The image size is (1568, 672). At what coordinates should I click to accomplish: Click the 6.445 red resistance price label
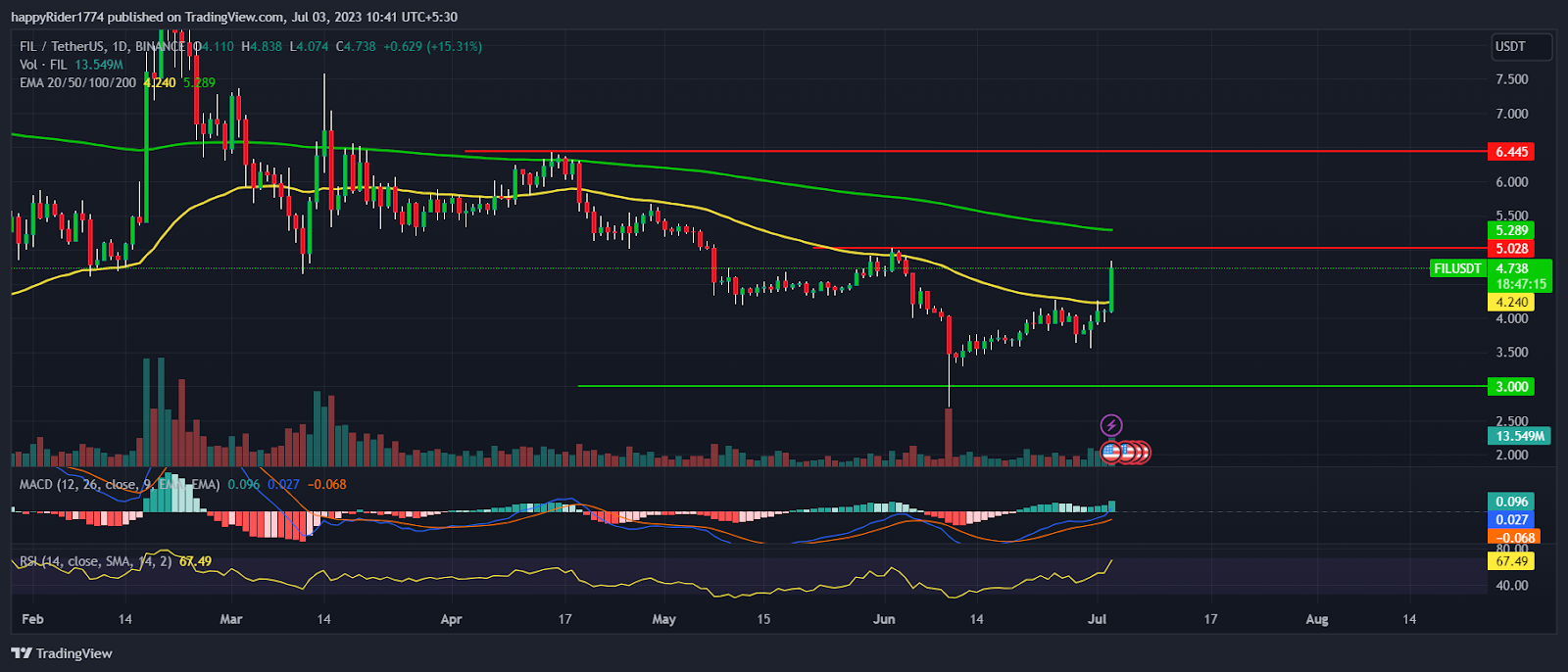click(x=1511, y=152)
